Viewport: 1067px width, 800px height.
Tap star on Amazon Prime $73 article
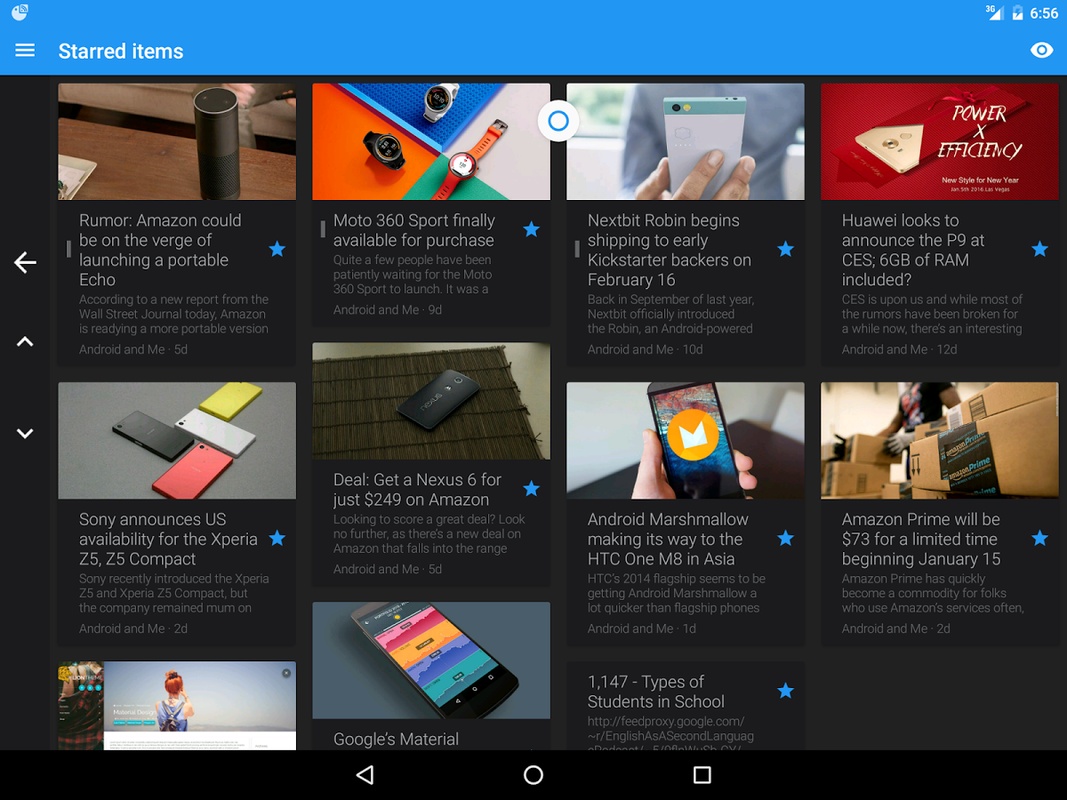(1040, 538)
